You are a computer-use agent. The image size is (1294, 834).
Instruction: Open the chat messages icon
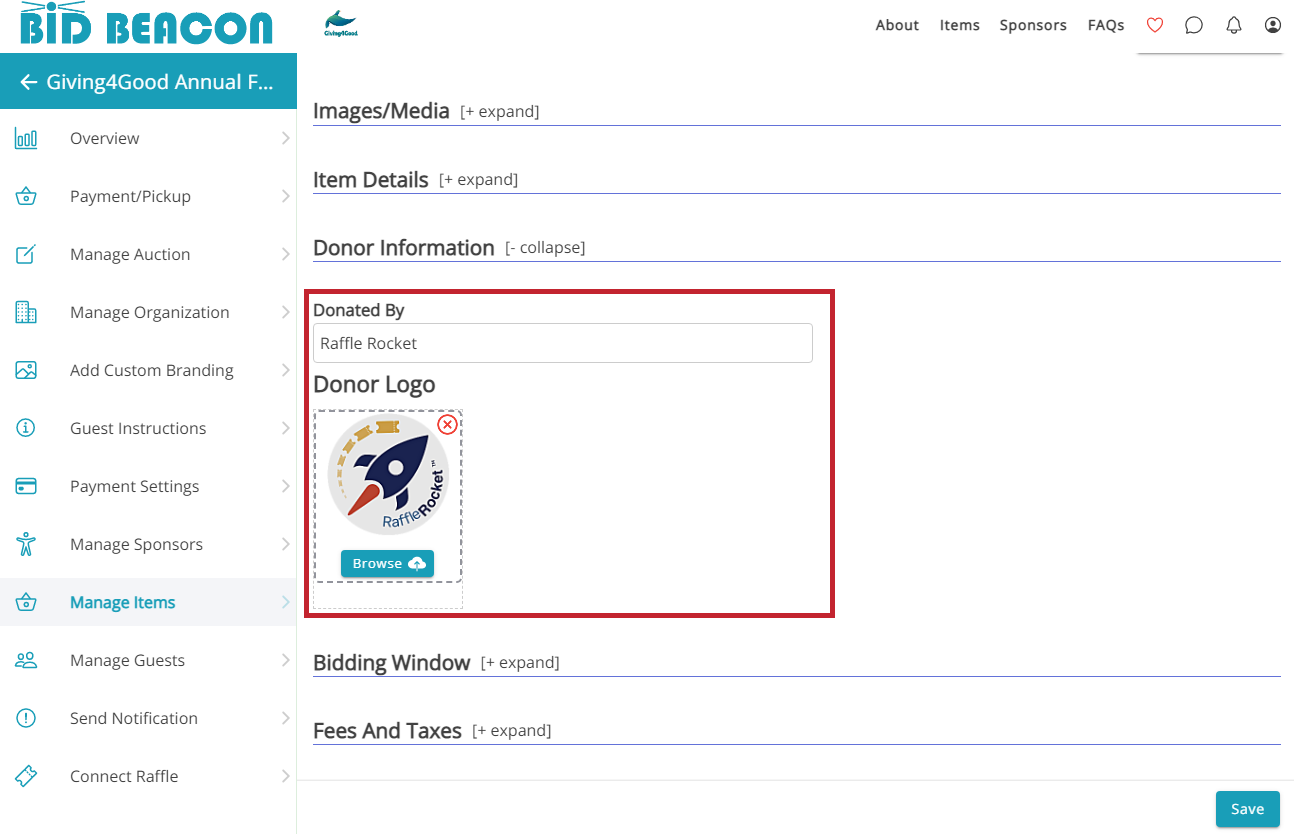click(1194, 25)
